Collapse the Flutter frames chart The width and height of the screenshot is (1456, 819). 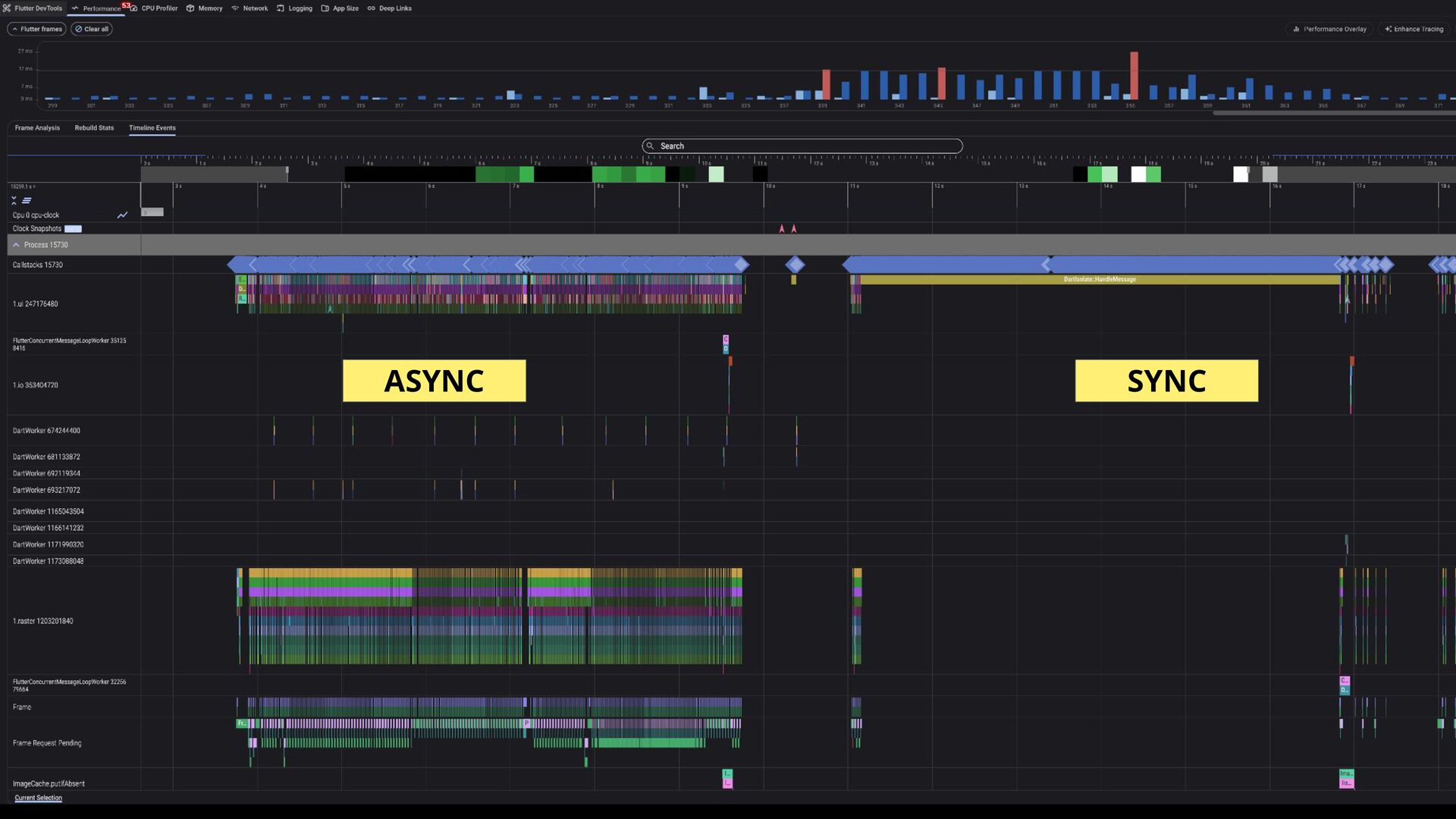[36, 29]
